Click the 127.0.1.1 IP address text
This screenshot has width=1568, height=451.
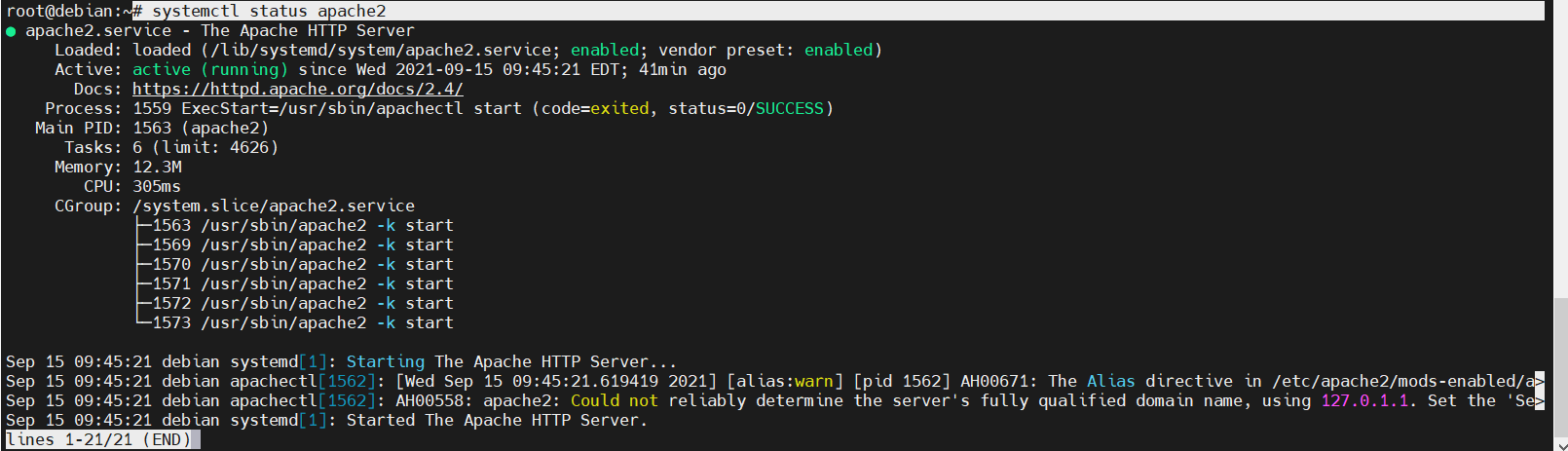tap(1364, 401)
